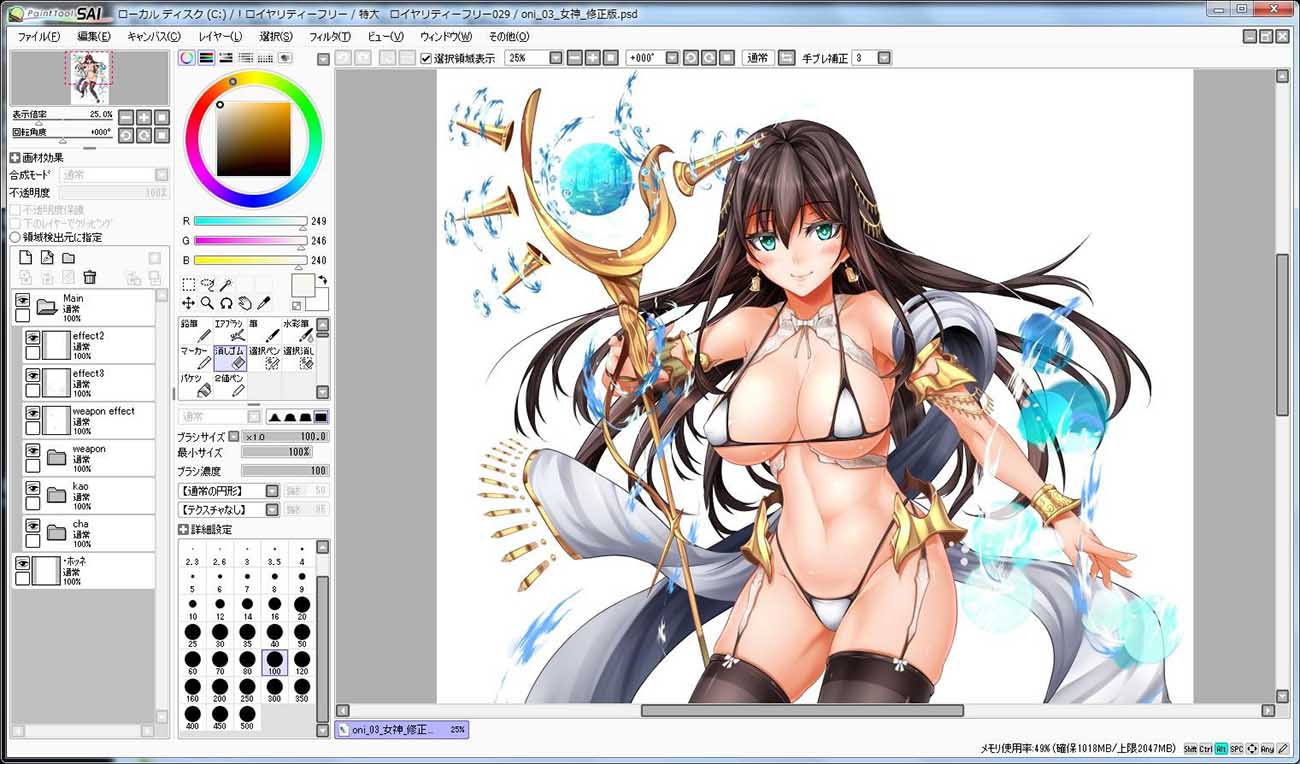Expand the 詳細設定 advanced settings section

click(x=183, y=529)
